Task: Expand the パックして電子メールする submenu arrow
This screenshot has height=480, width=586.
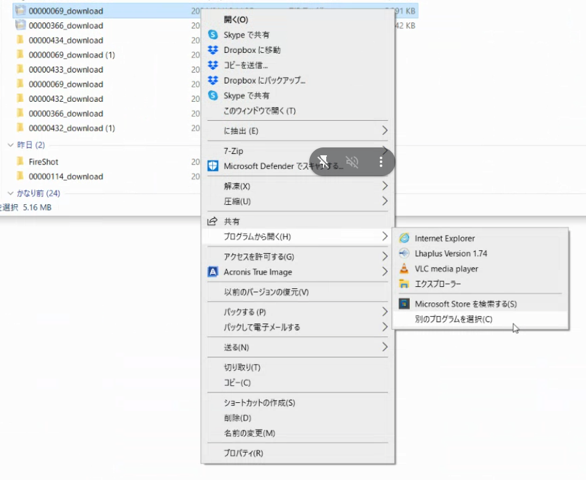Action: (385, 327)
